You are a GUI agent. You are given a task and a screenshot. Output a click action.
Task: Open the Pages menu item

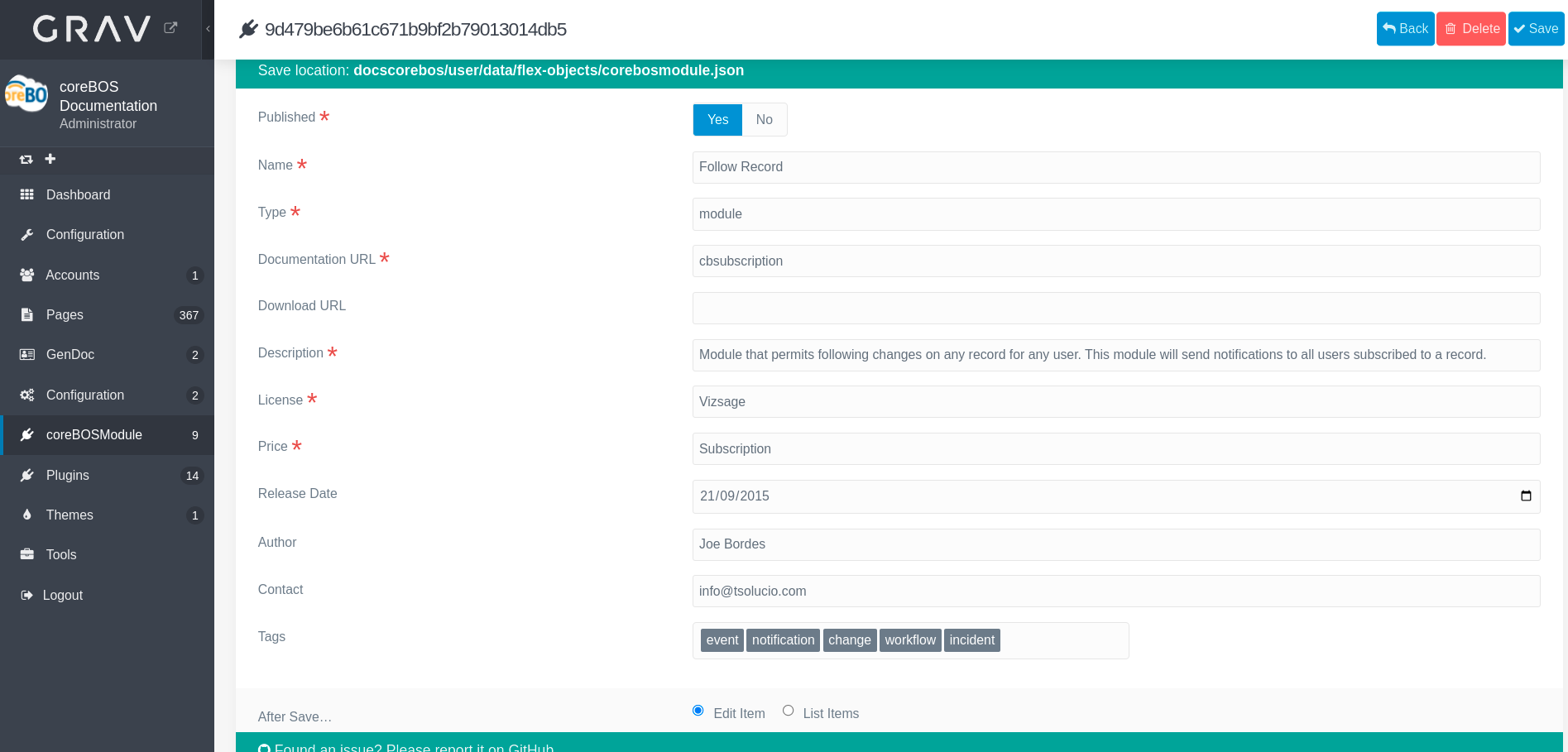point(65,314)
